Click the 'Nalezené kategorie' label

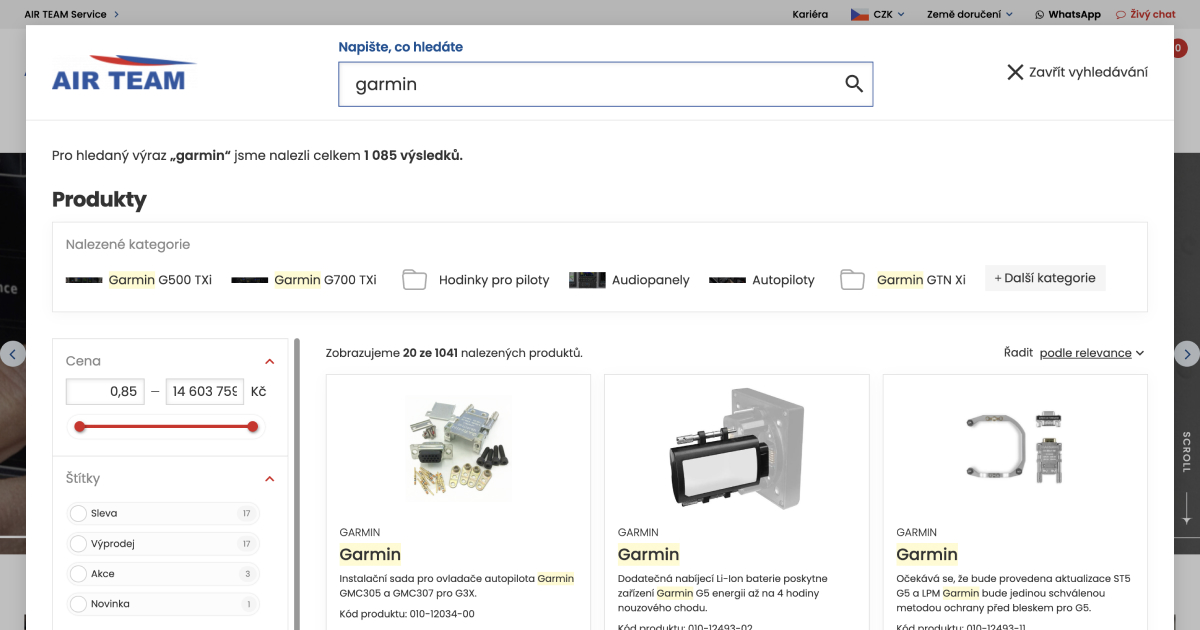pyautogui.click(x=128, y=244)
